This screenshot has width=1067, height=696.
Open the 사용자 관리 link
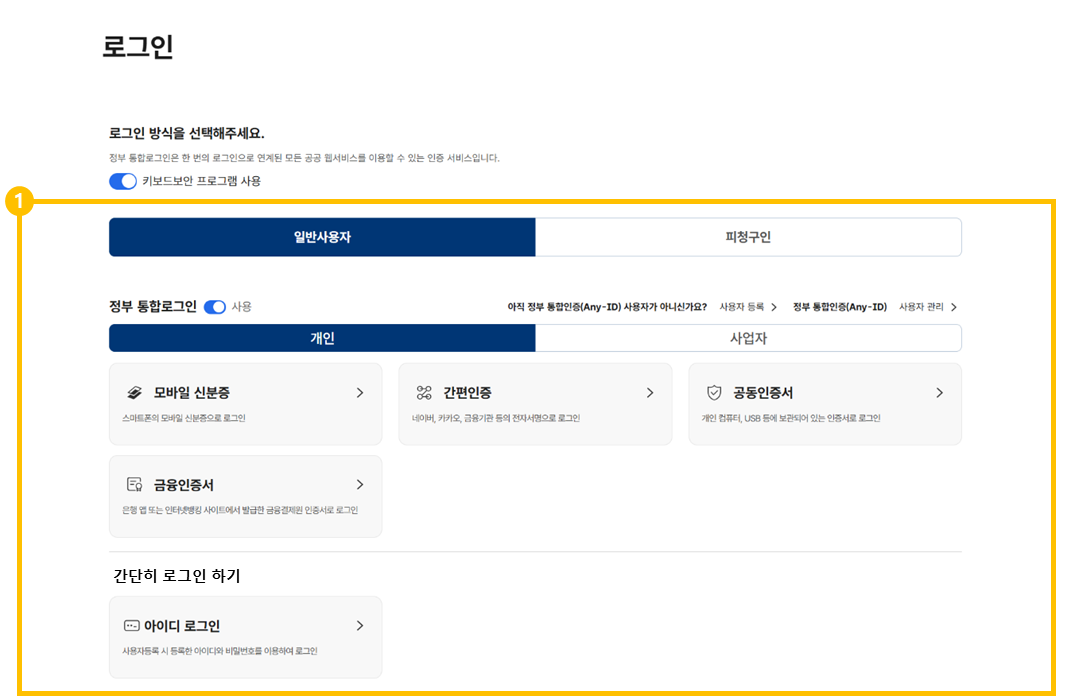click(x=921, y=307)
